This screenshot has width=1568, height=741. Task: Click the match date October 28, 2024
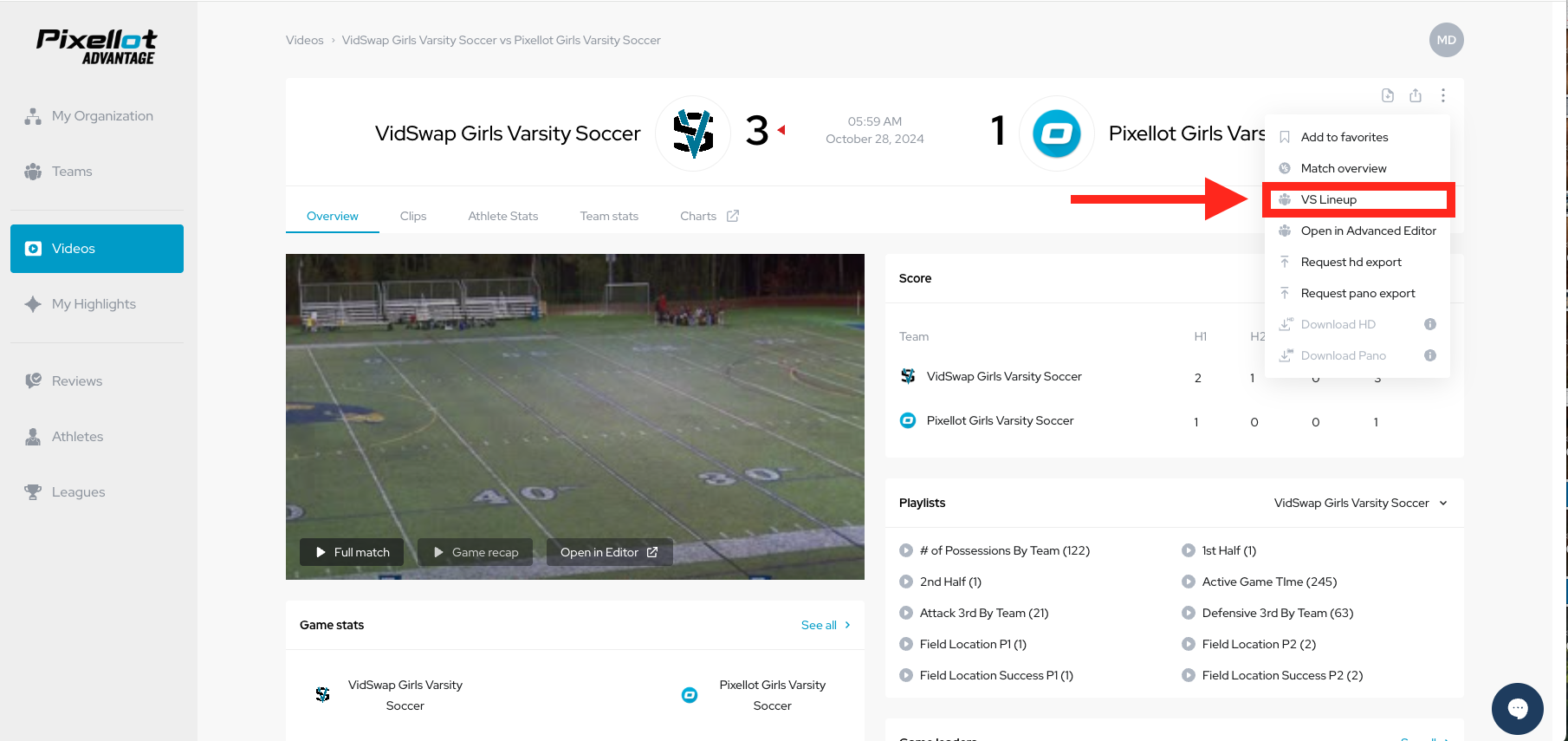[875, 139]
